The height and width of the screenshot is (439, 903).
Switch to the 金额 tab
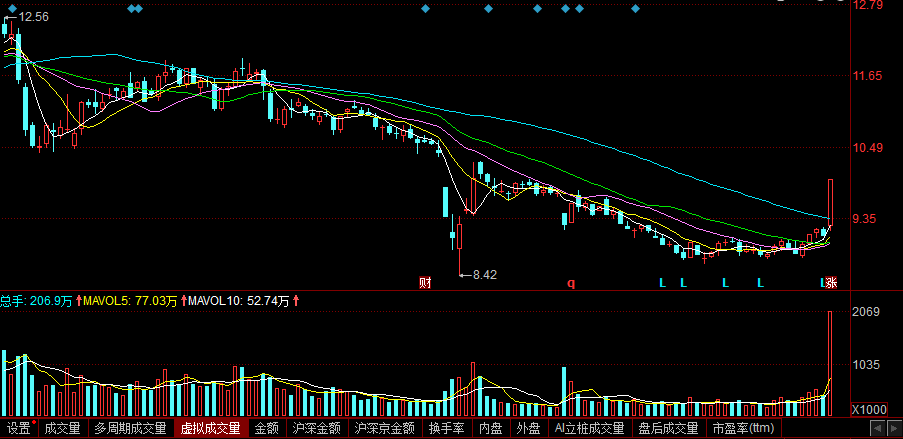click(267, 429)
